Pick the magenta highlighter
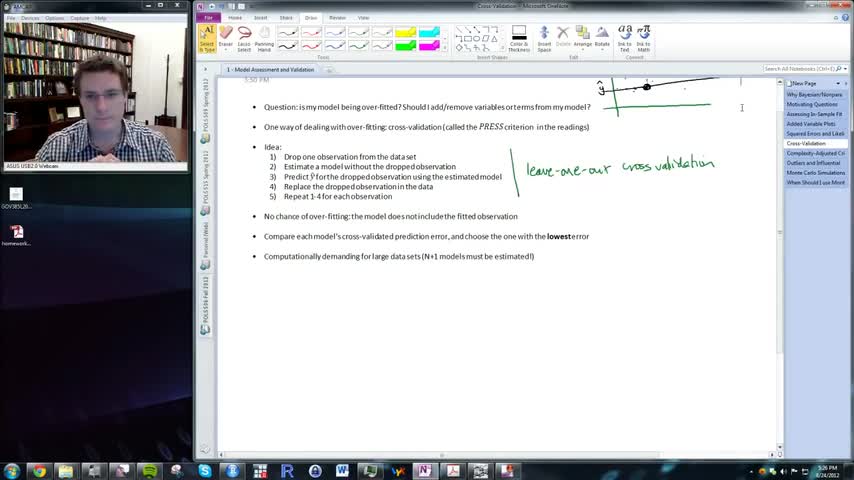The width and height of the screenshot is (854, 480). (429, 46)
